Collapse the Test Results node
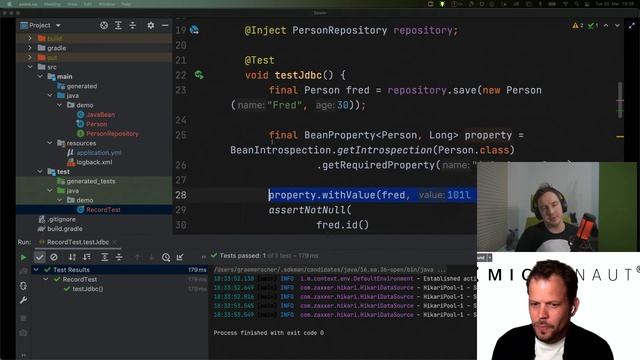 pyautogui.click(x=36, y=269)
